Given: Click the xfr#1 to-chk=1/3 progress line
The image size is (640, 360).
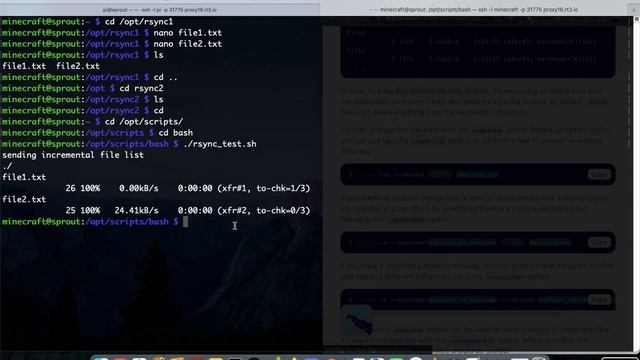Looking at the screenshot, I should click(188, 188).
